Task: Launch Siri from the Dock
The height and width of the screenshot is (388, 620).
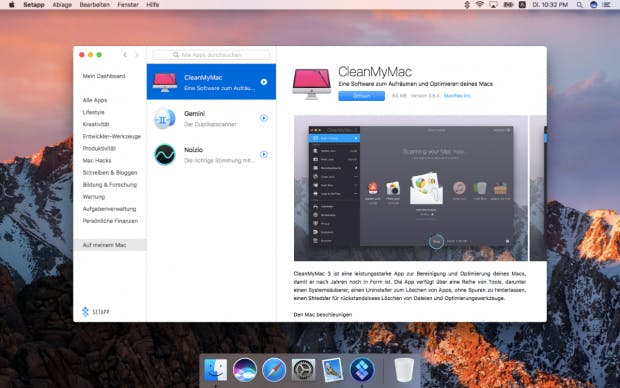Action: tap(245, 370)
